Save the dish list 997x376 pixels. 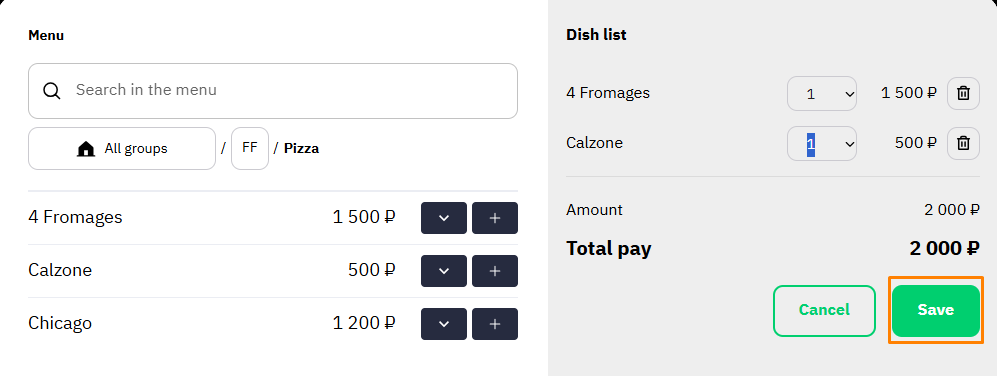(935, 310)
